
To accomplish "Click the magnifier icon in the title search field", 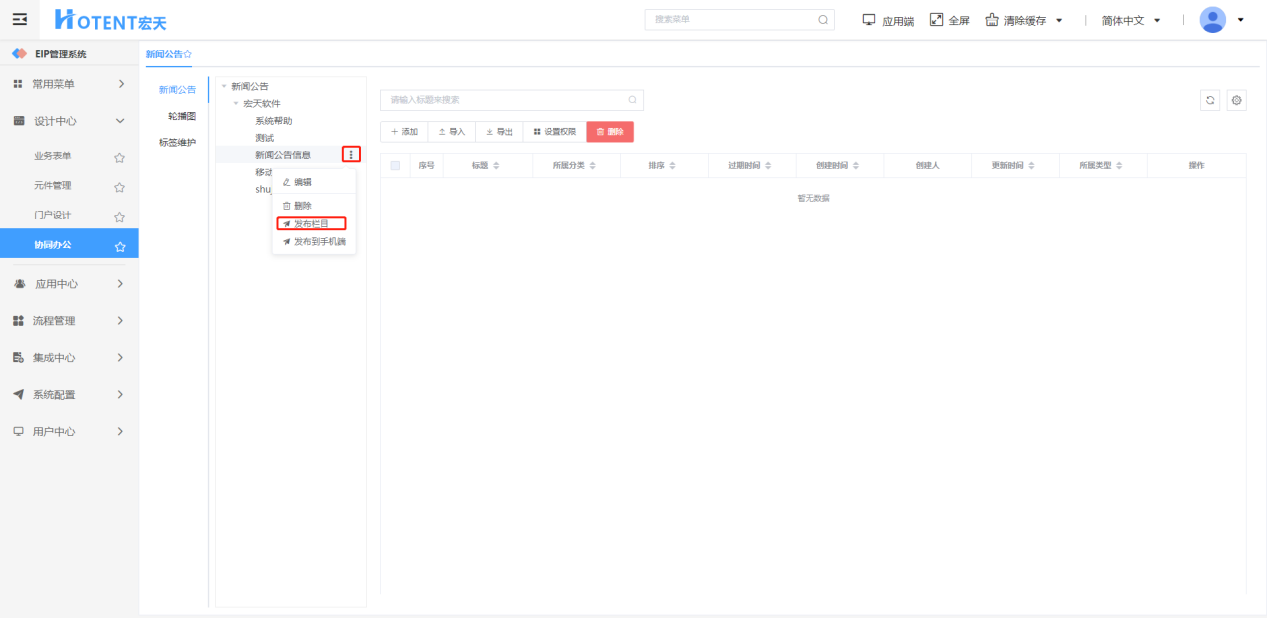I will (x=632, y=100).
